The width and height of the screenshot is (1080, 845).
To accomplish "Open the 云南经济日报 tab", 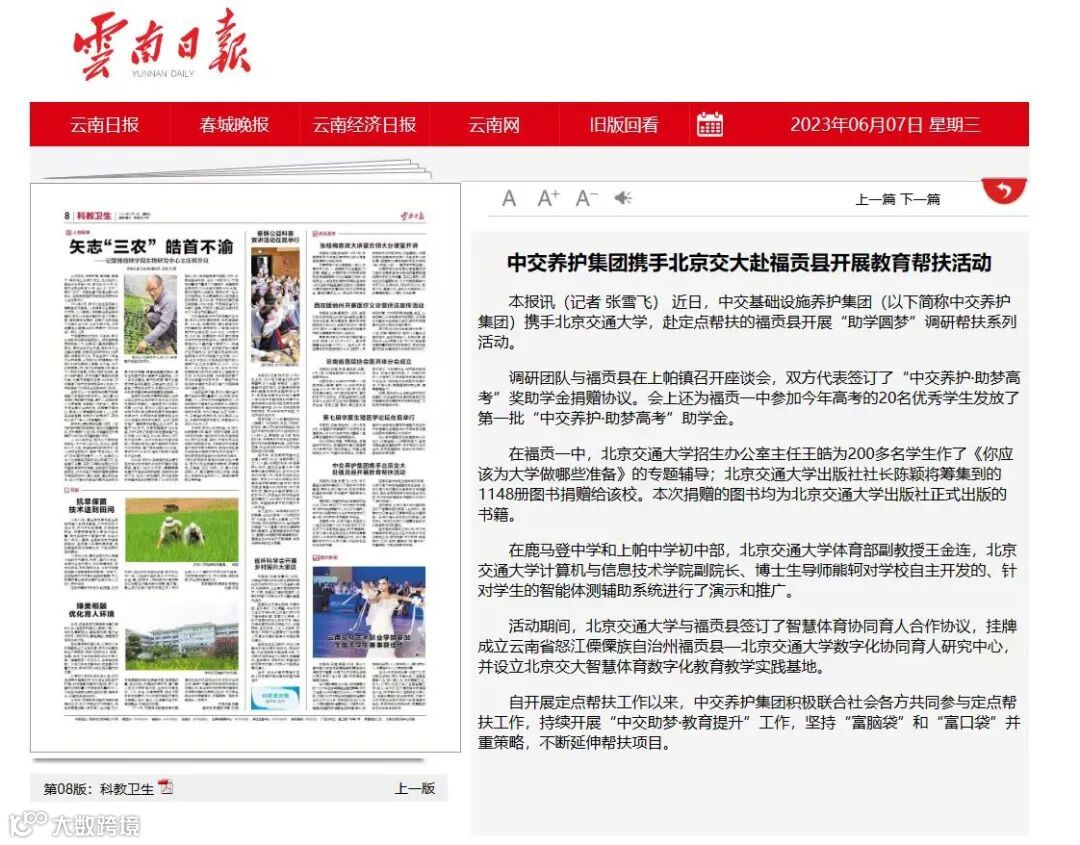I will [x=364, y=125].
